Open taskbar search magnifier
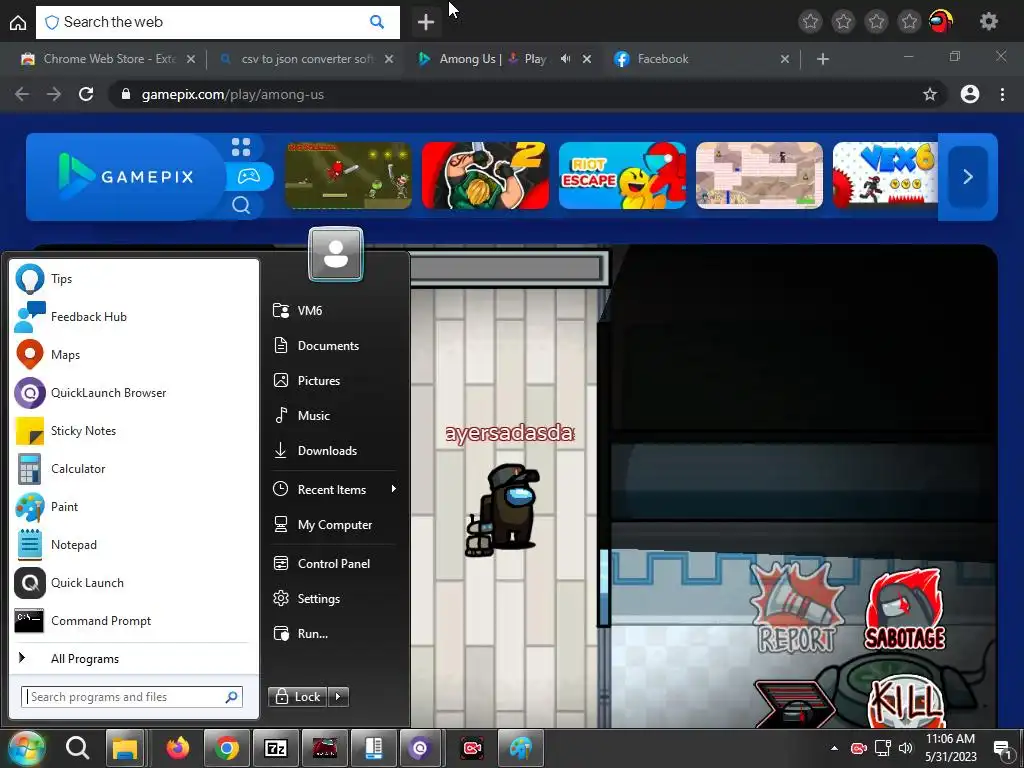1024x768 pixels. pos(77,748)
